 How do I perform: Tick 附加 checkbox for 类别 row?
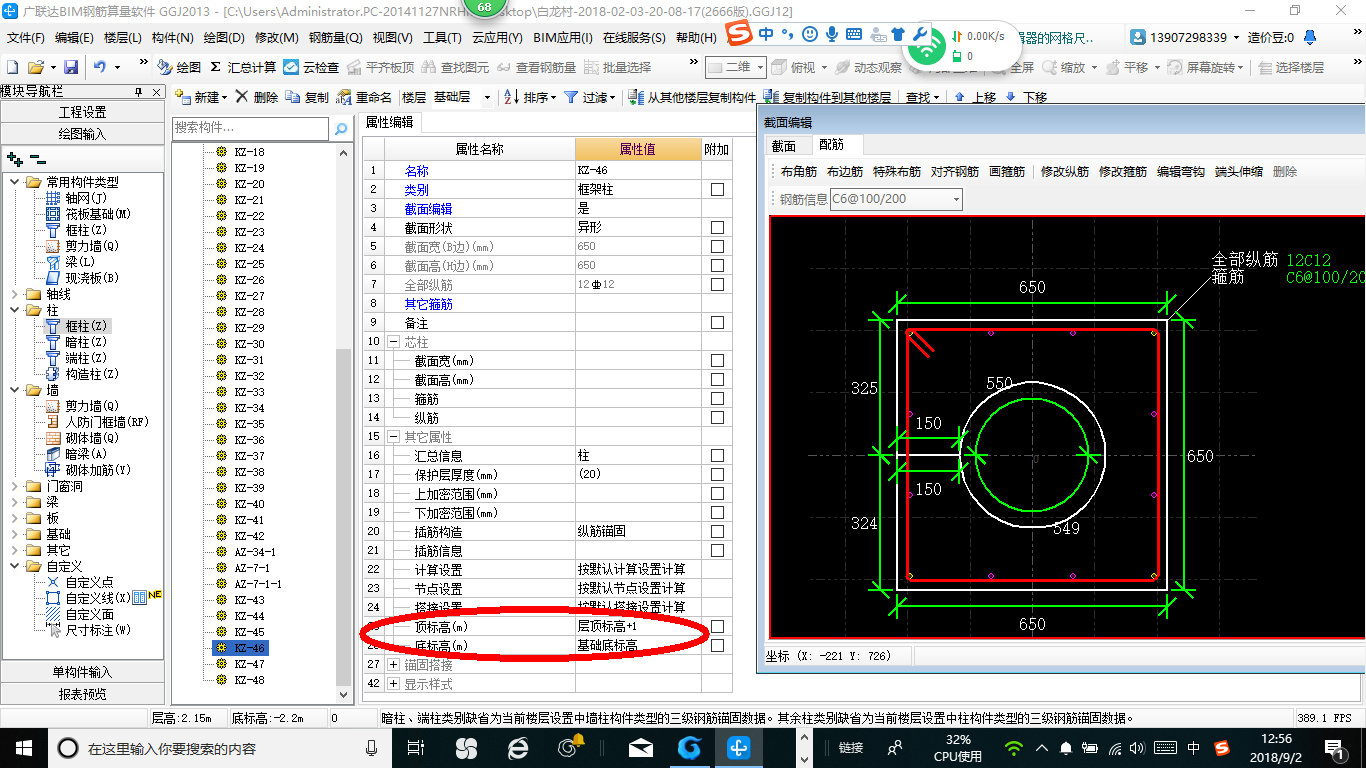tap(717, 189)
